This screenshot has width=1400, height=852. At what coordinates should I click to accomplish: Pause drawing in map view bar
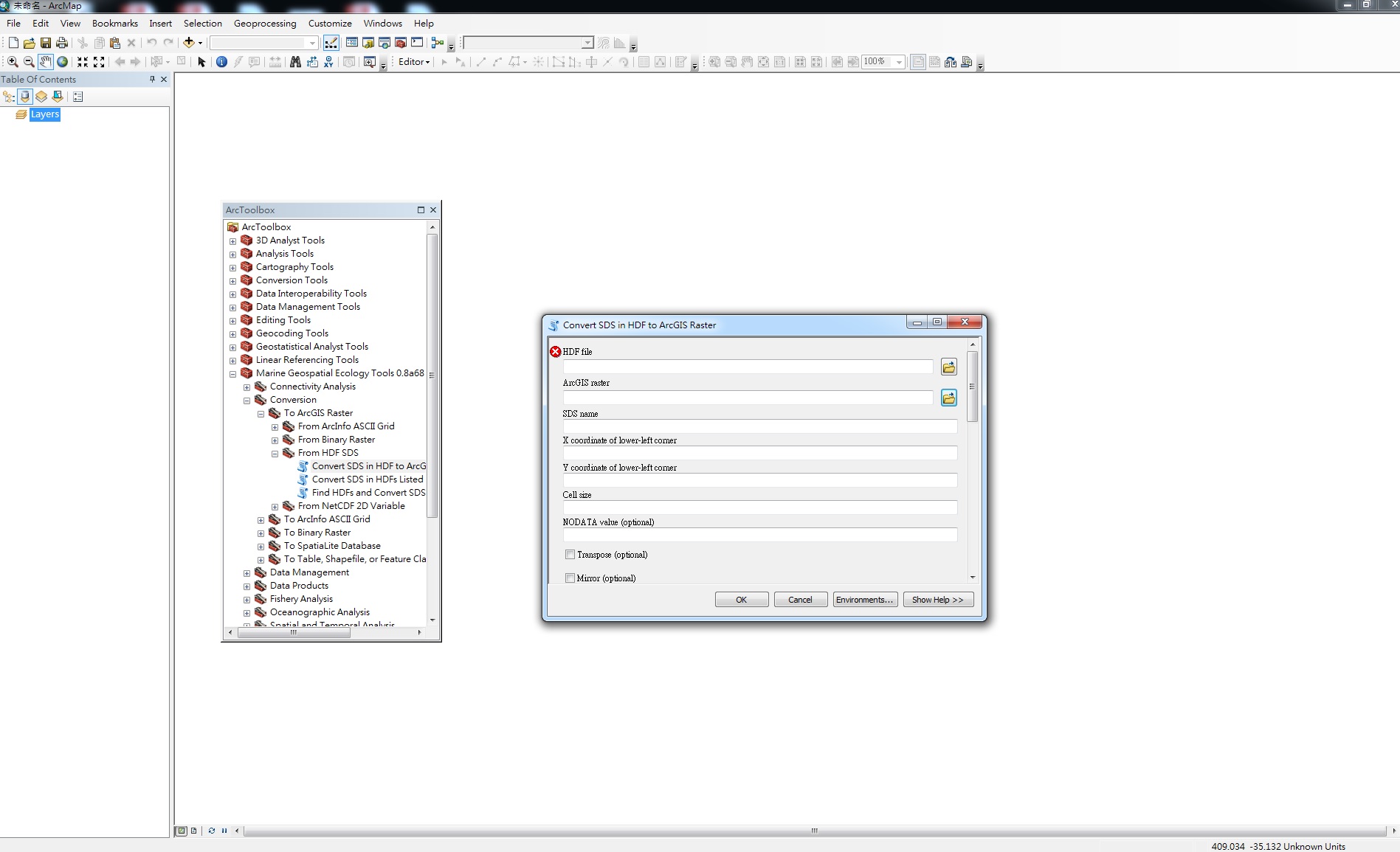coord(224,831)
